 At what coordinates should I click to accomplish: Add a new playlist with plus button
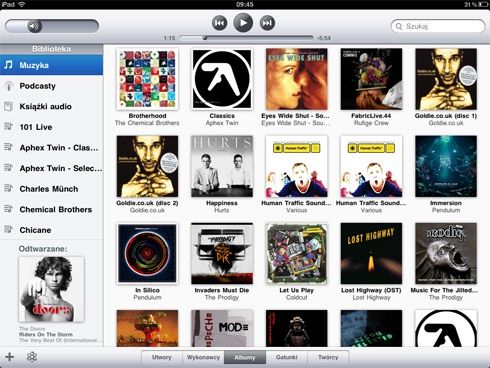(10, 357)
